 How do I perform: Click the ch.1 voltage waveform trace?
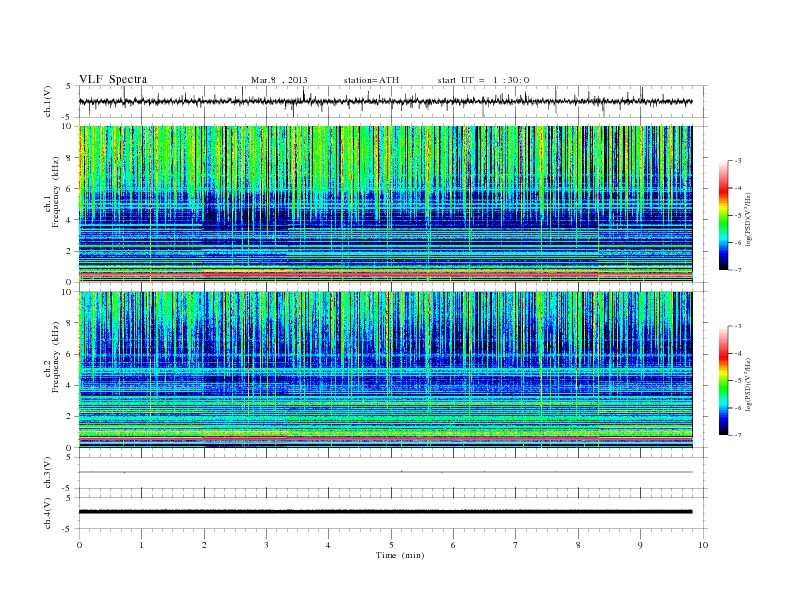[385, 101]
